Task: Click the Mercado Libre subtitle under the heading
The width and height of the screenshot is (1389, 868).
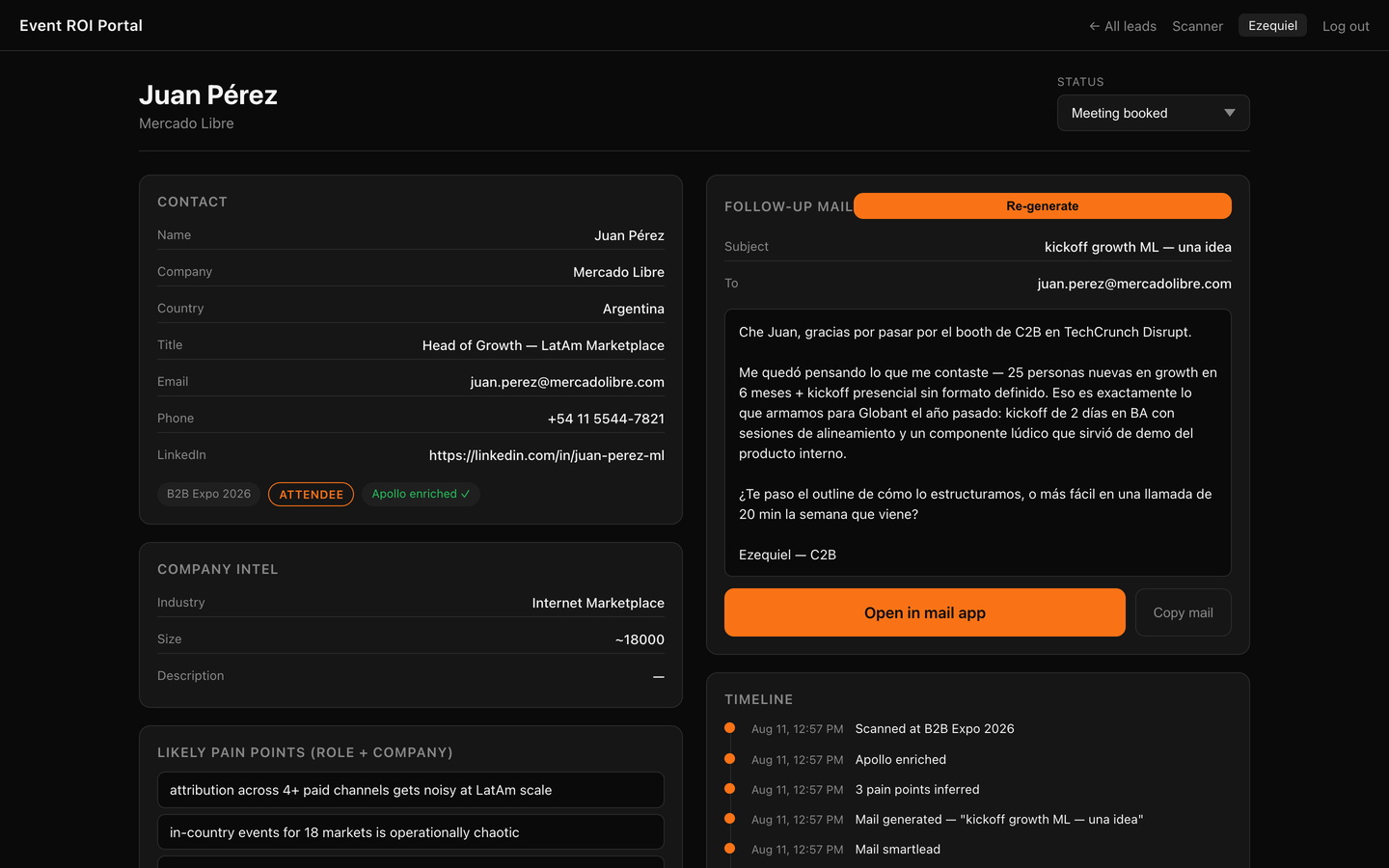Action: pyautogui.click(x=186, y=123)
